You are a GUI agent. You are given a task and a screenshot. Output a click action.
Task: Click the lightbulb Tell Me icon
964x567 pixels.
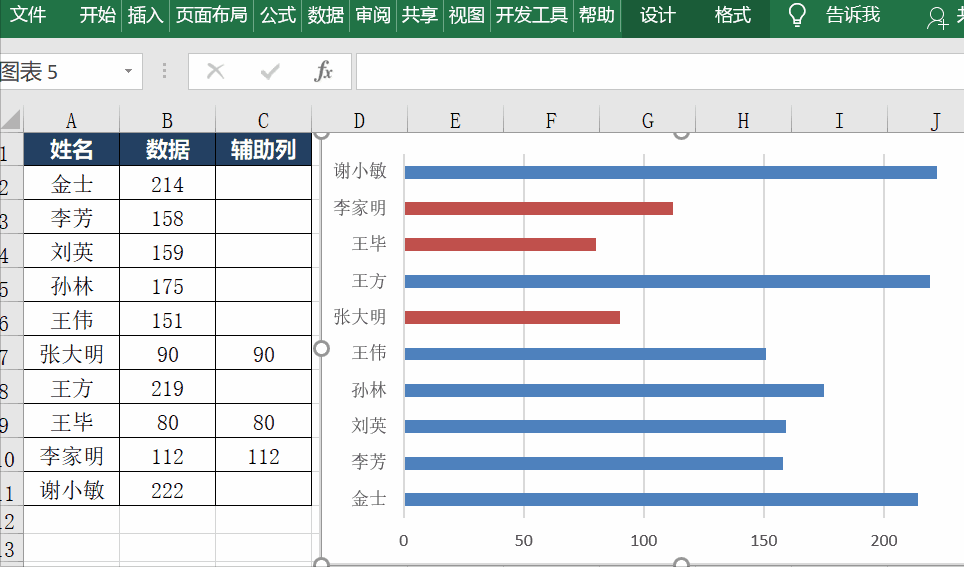click(x=797, y=15)
